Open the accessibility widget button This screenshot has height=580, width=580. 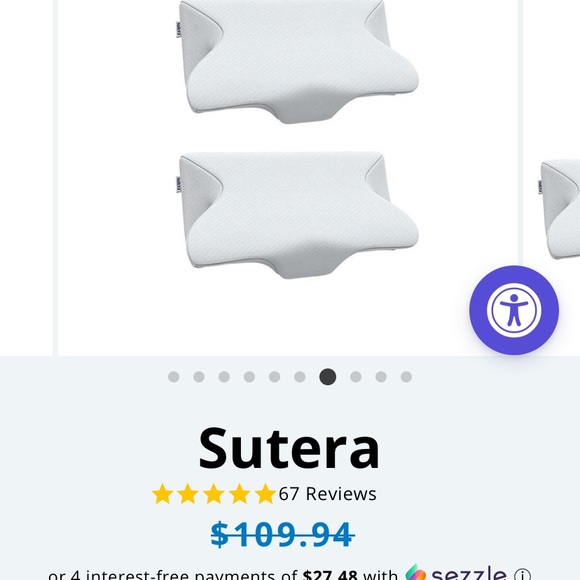pos(514,310)
